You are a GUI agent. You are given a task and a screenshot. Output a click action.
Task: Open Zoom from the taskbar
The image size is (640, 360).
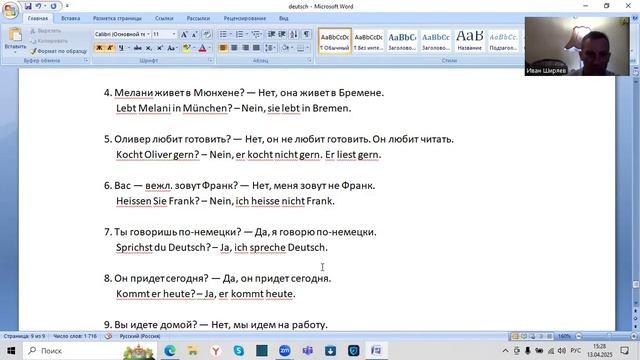click(284, 351)
